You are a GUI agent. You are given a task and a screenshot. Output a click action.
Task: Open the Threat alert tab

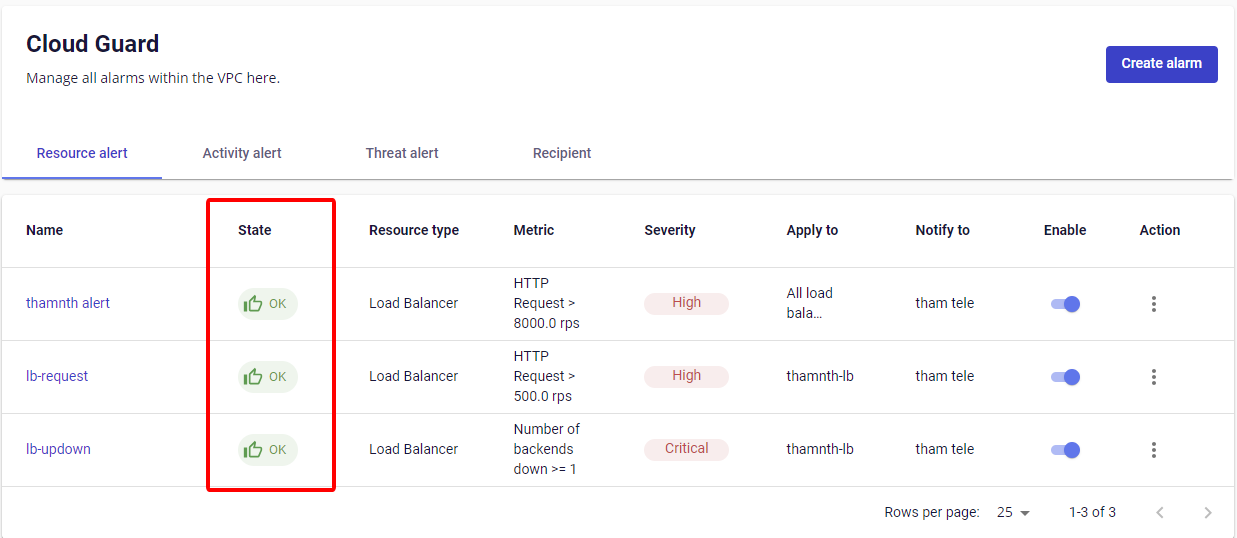tap(402, 153)
